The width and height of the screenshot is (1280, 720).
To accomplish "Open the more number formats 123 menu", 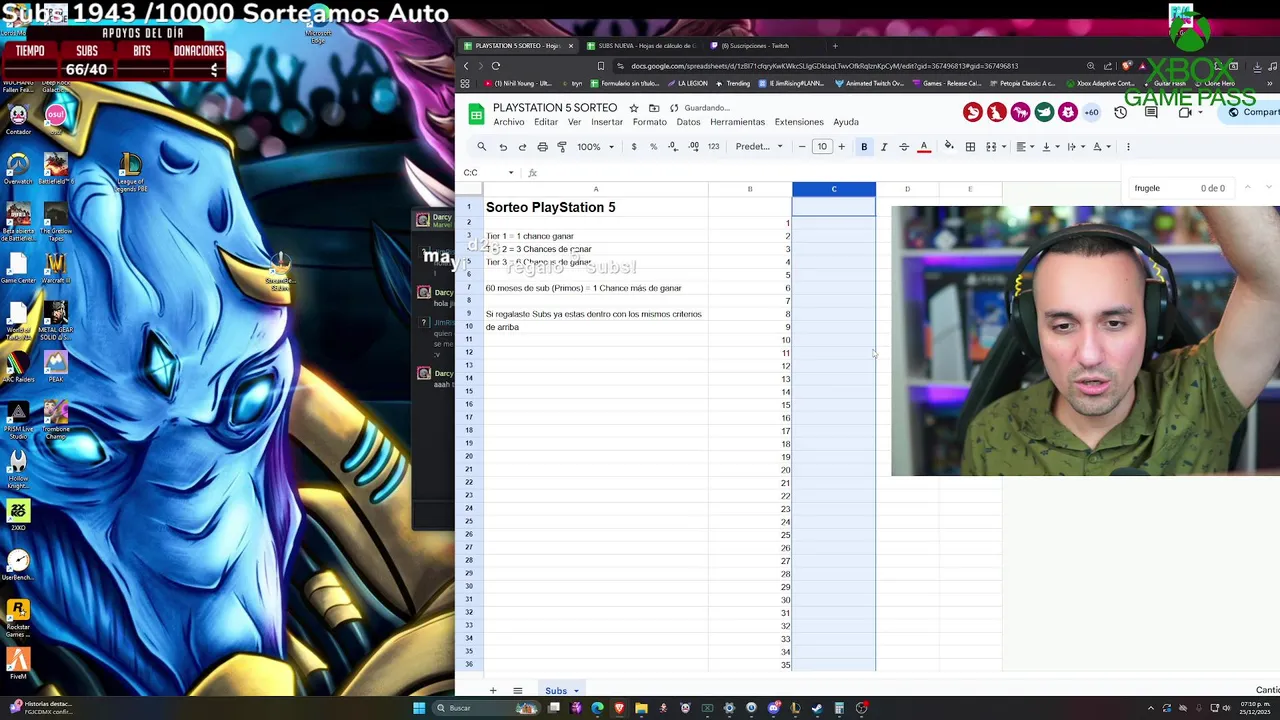I will click(713, 147).
